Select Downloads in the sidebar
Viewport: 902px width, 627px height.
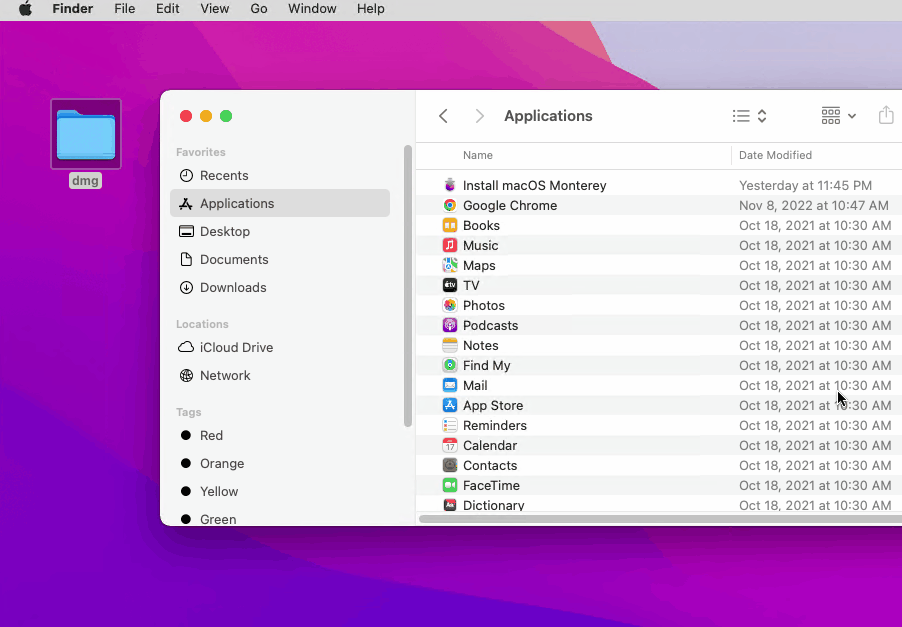pos(280,288)
